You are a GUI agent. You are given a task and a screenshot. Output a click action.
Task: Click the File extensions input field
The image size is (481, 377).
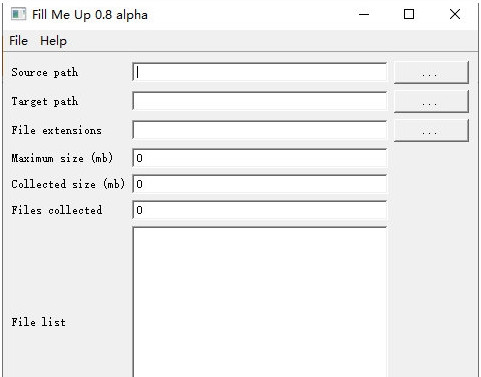pyautogui.click(x=260, y=130)
